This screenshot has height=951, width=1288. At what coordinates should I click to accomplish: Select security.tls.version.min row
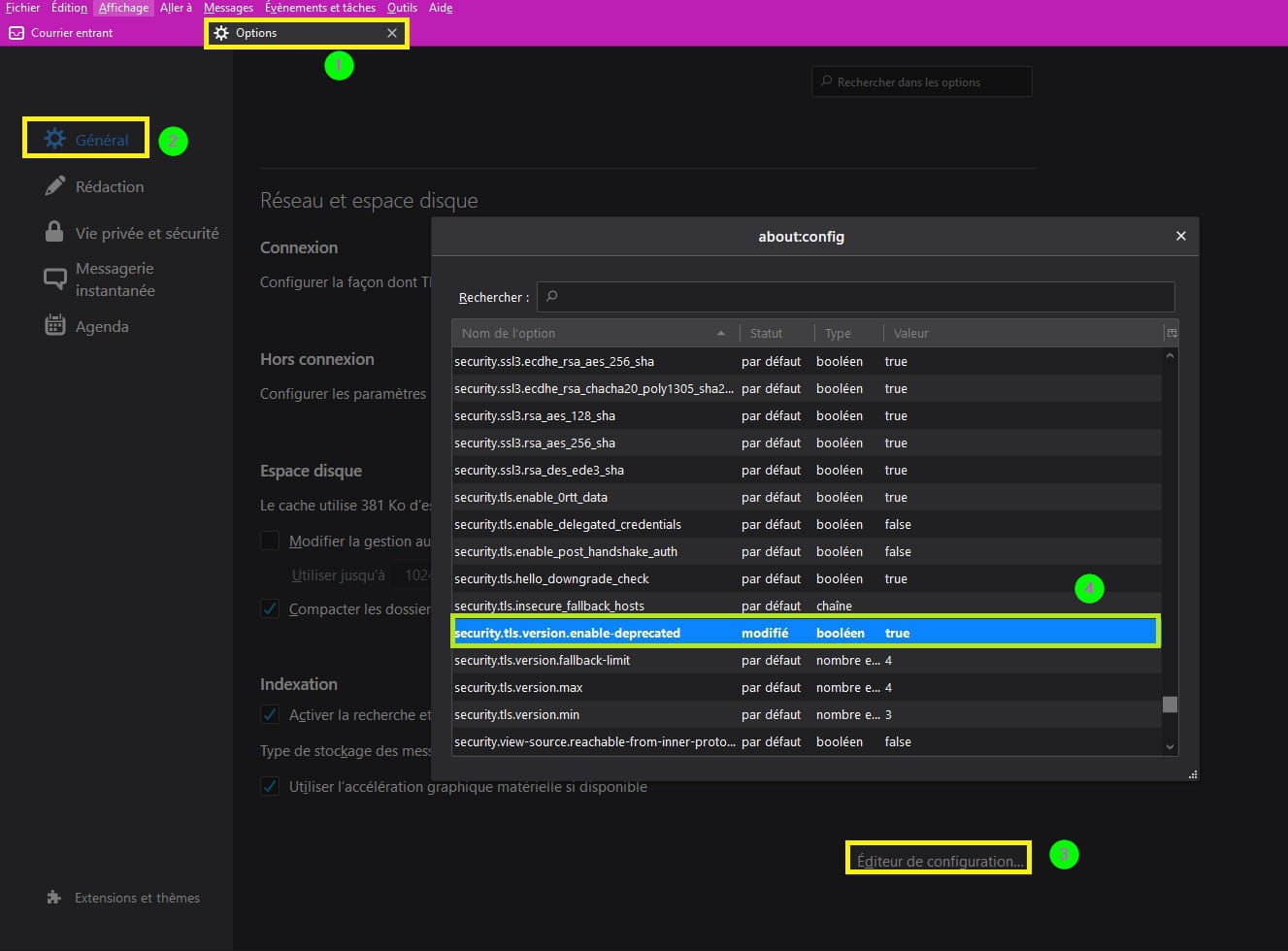pos(807,714)
